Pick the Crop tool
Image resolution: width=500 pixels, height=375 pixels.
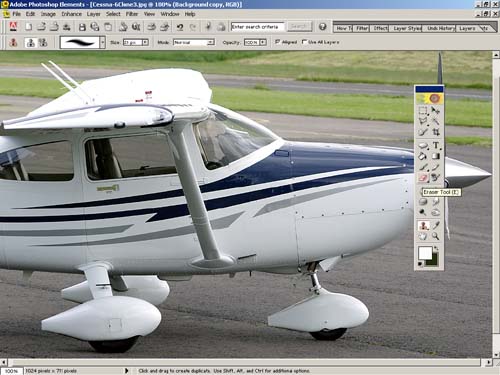pos(435,132)
